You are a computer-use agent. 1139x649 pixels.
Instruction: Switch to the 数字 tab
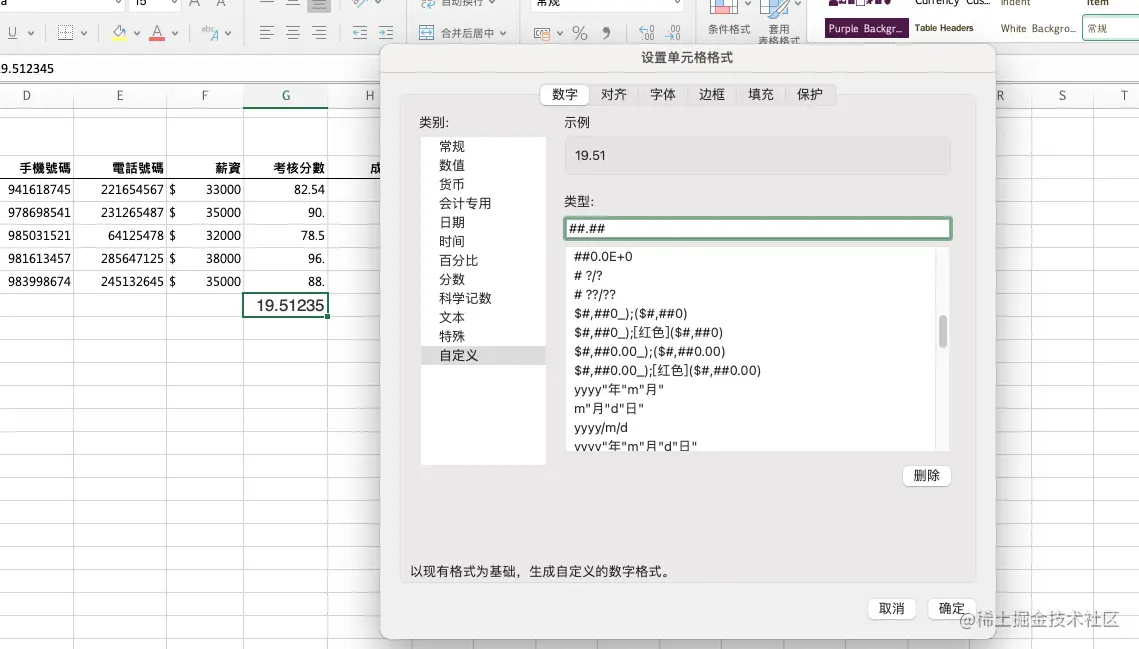[564, 94]
